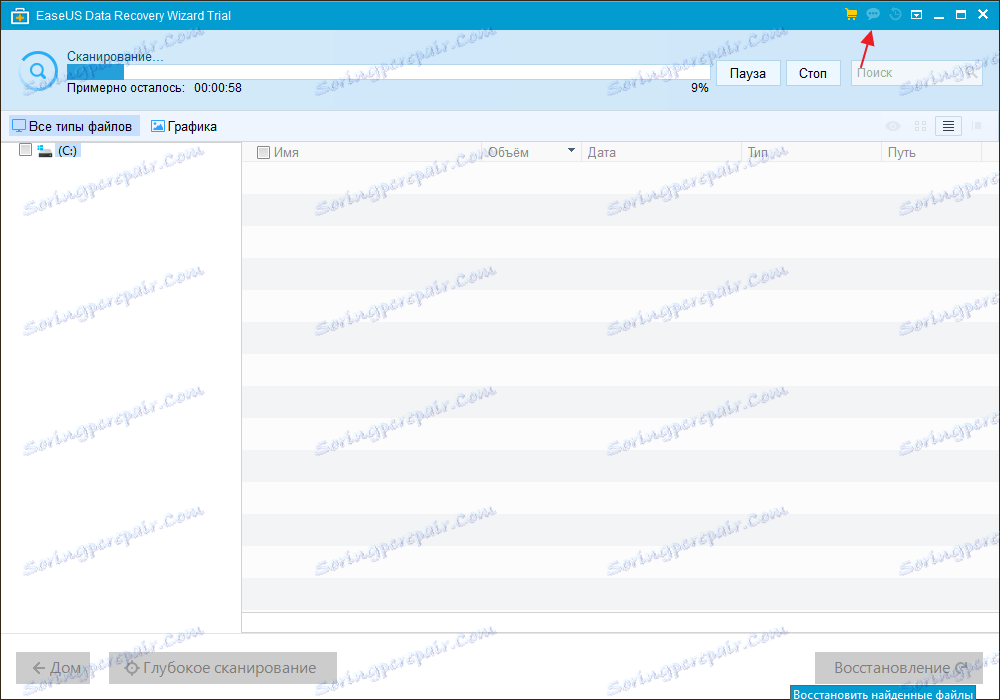Close the EaseUS Data Recovery window
This screenshot has width=1000, height=700.
click(x=983, y=15)
